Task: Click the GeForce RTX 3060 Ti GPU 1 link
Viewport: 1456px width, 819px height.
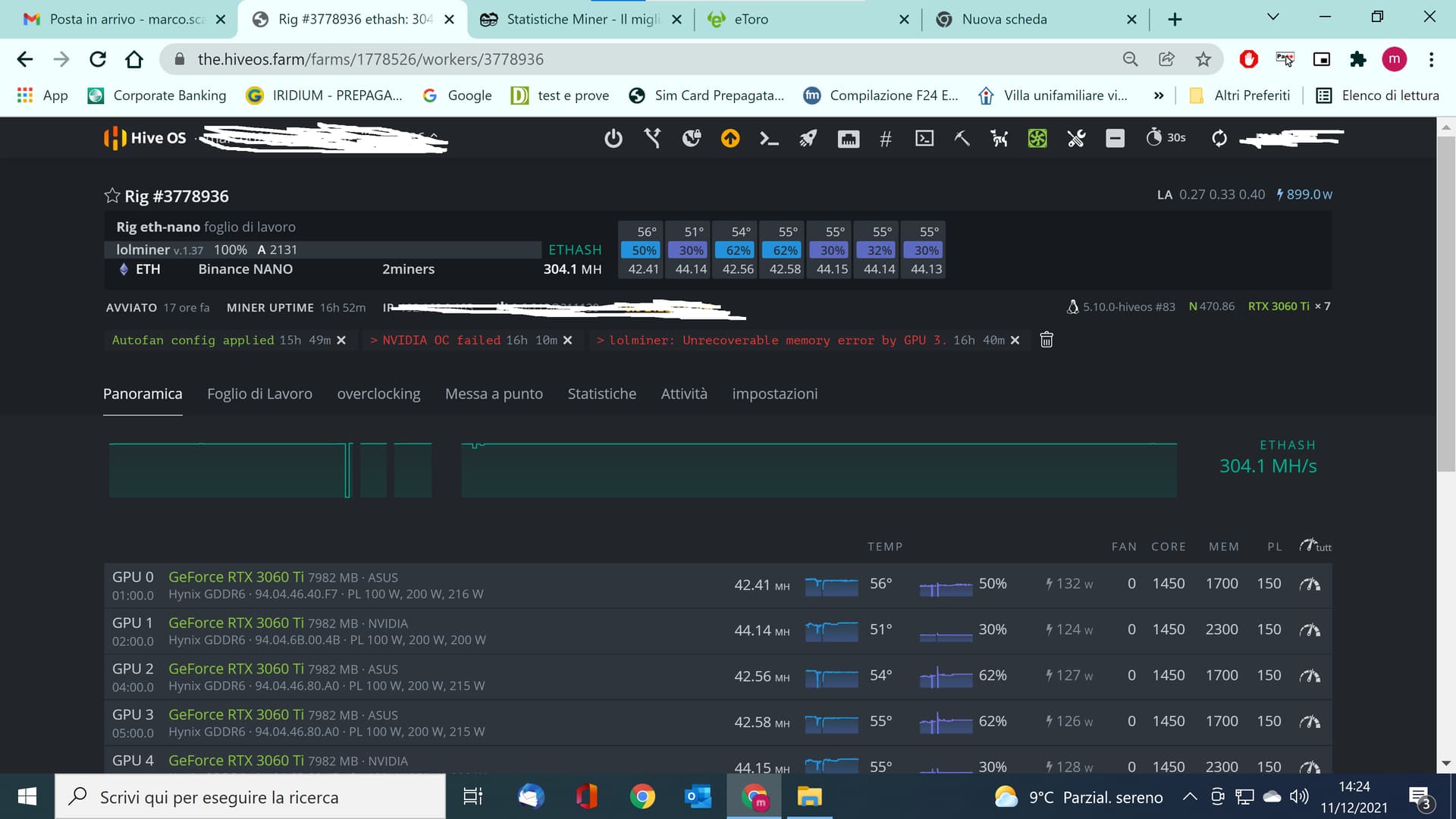Action: point(236,623)
